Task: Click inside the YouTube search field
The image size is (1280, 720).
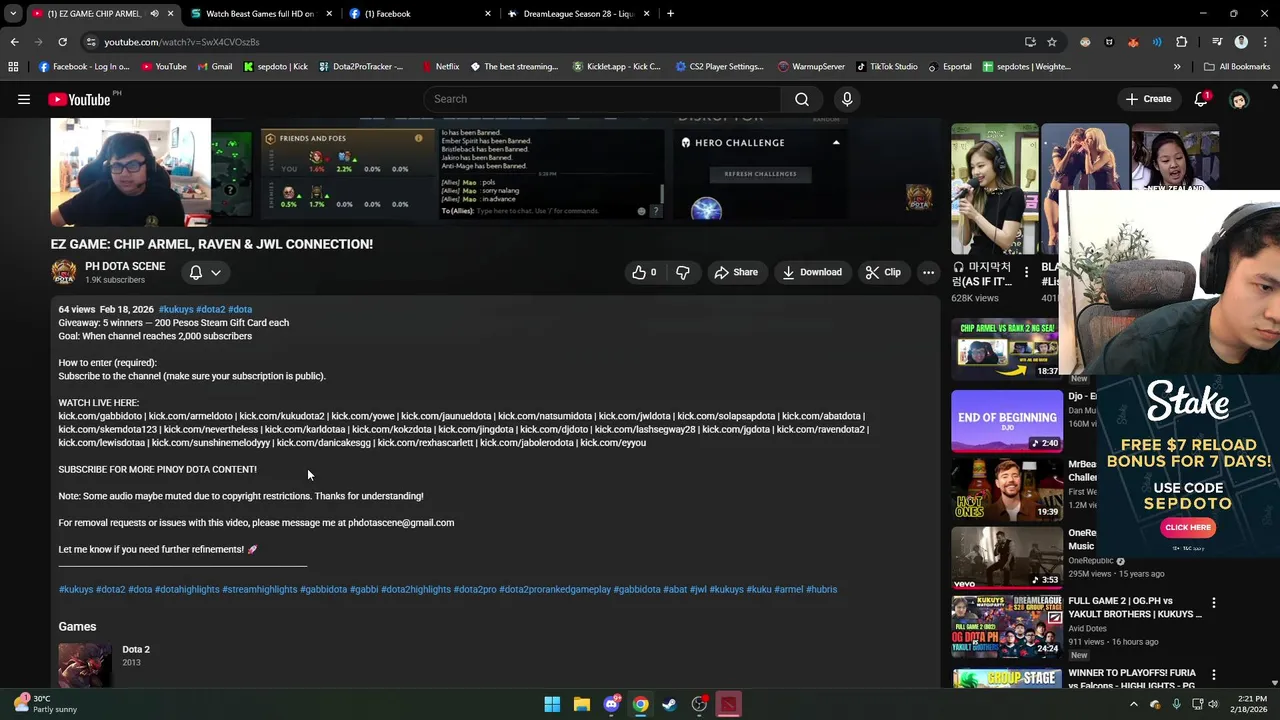Action: (603, 99)
